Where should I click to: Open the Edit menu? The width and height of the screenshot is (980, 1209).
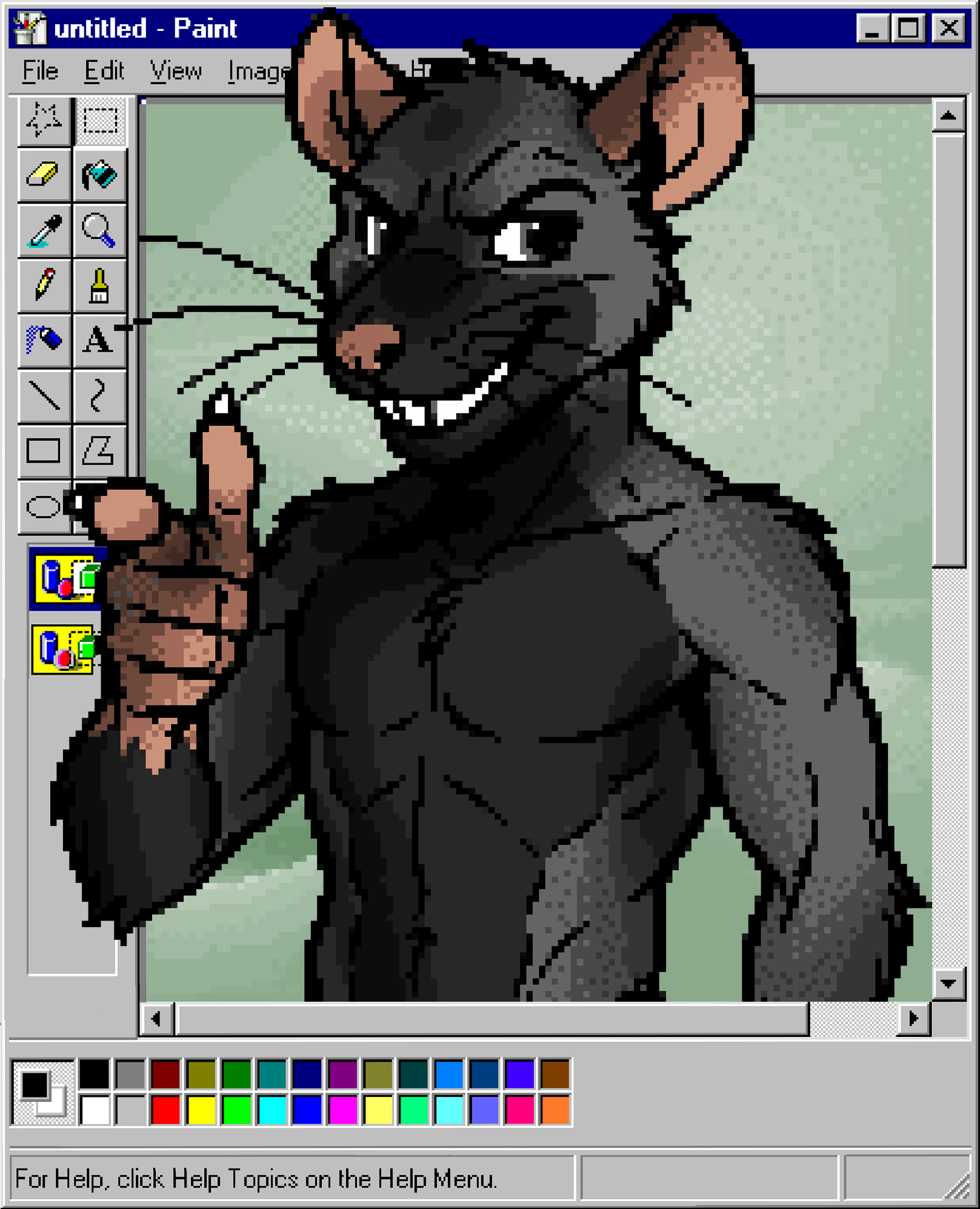tap(104, 72)
